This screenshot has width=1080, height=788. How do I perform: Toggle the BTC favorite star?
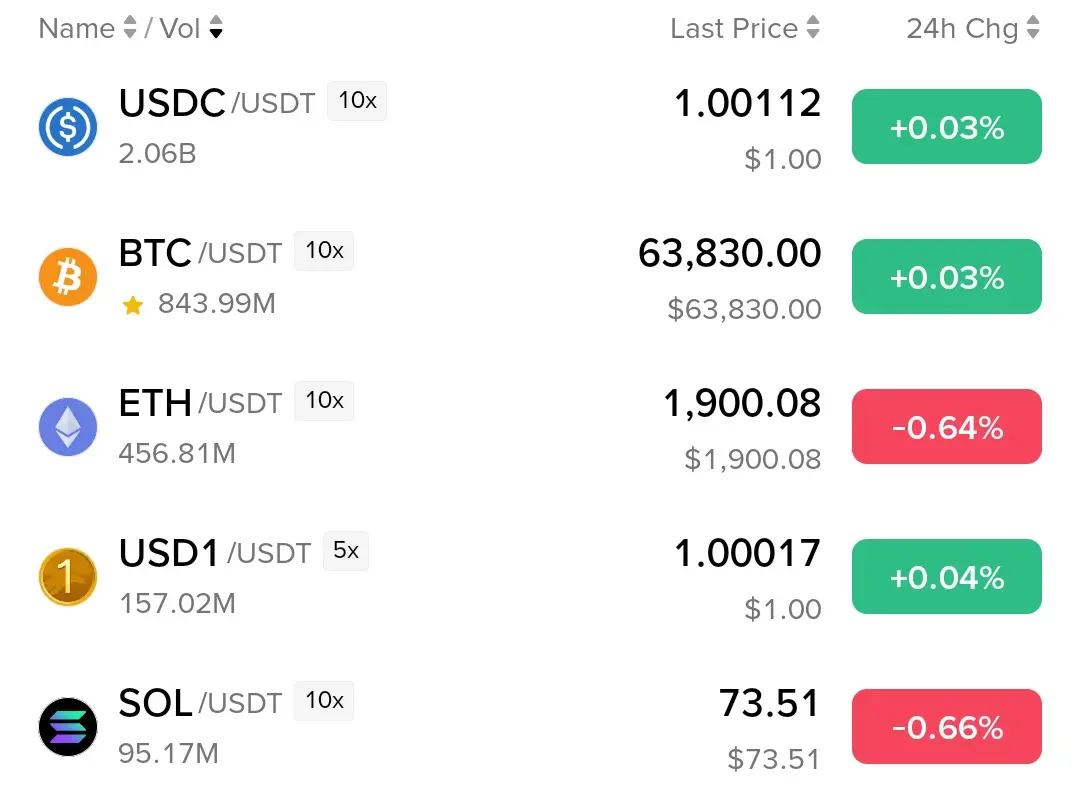coord(132,304)
